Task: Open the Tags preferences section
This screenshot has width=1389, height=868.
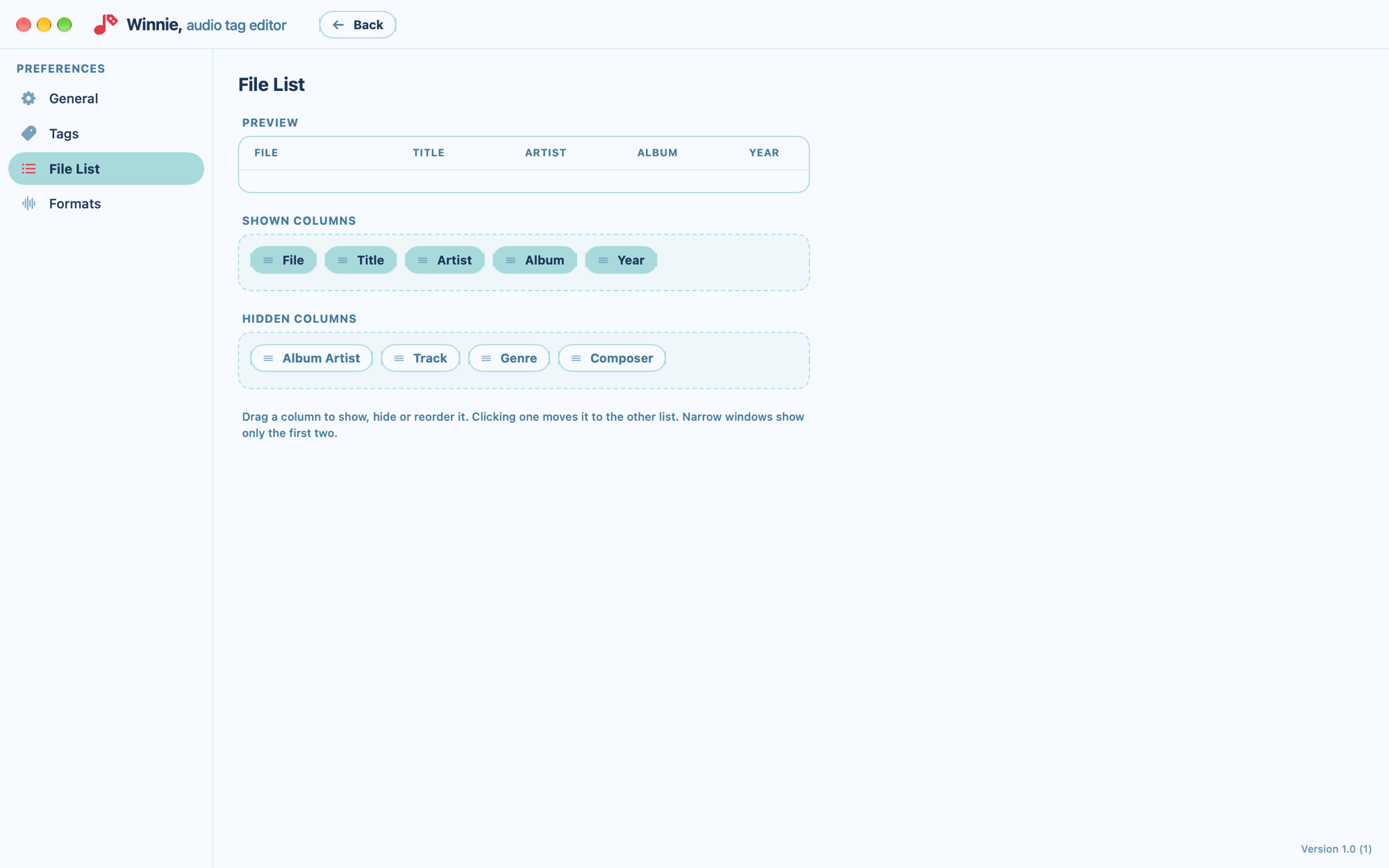Action: pyautogui.click(x=106, y=133)
